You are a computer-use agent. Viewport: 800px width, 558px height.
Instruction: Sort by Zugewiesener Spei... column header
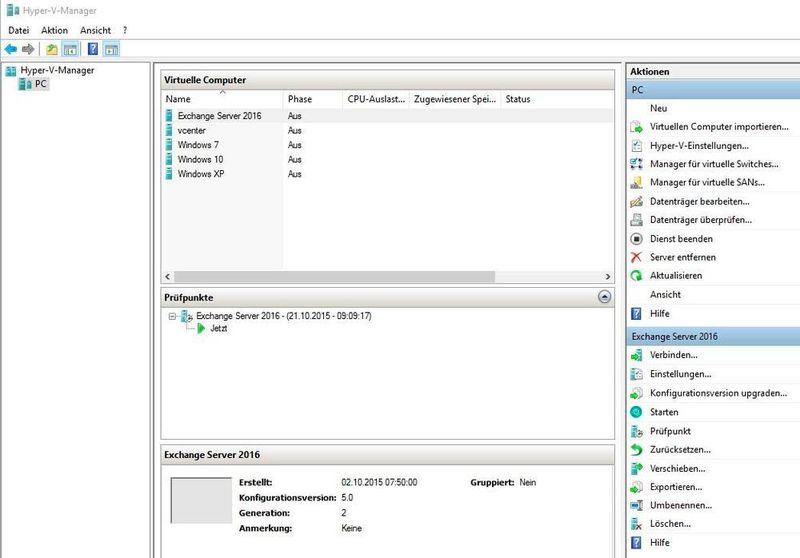coord(455,99)
